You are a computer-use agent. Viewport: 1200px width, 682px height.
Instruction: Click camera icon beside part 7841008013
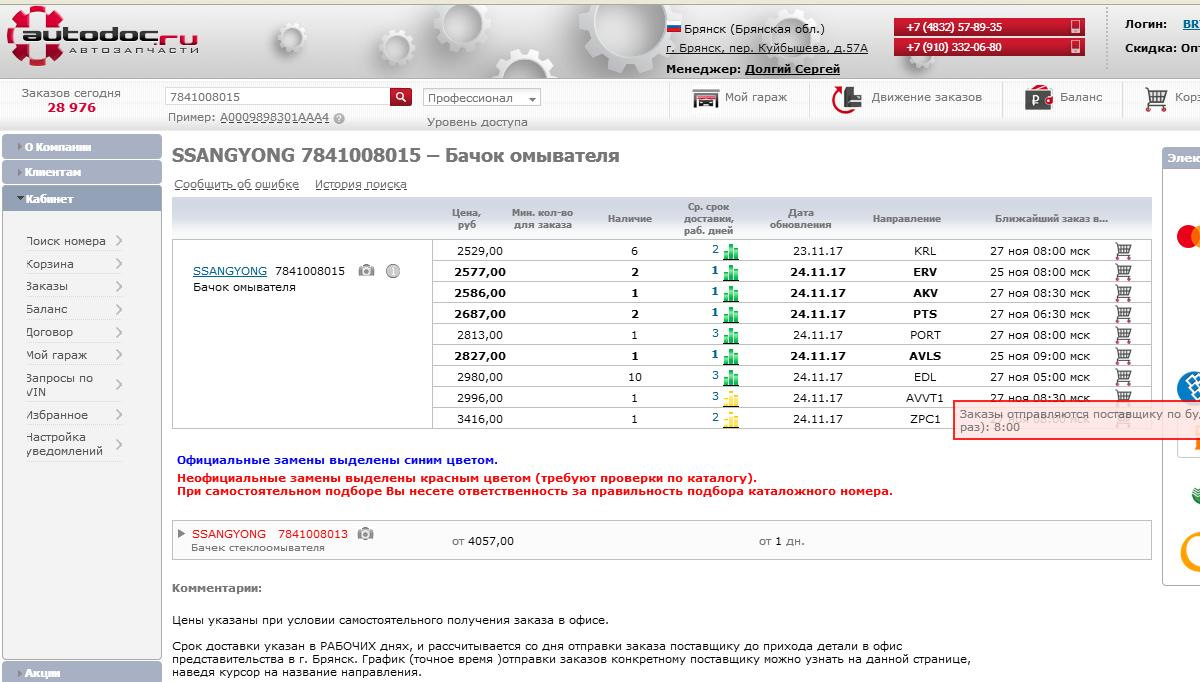pyautogui.click(x=365, y=534)
